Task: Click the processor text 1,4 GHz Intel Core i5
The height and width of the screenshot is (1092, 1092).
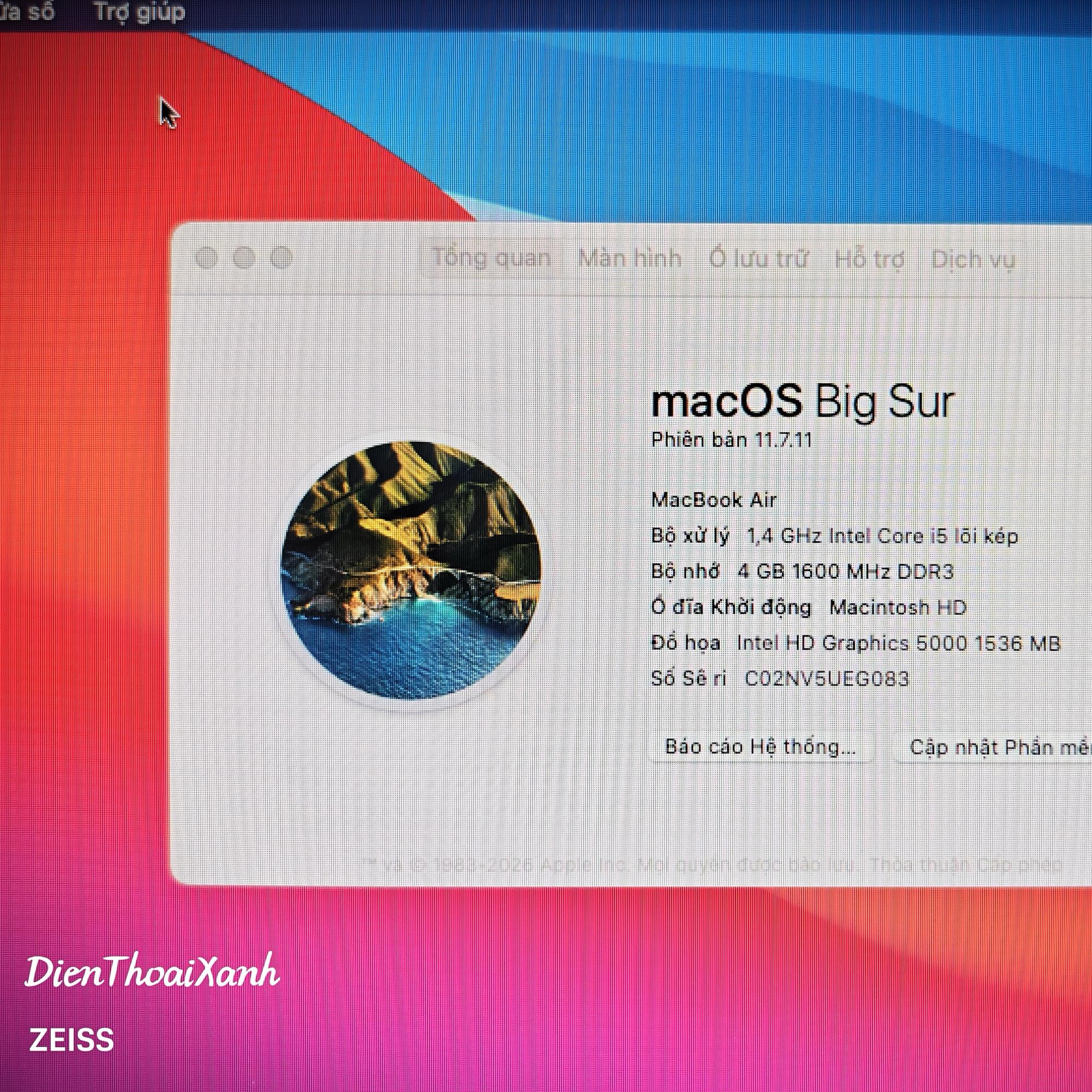Action: [847, 535]
